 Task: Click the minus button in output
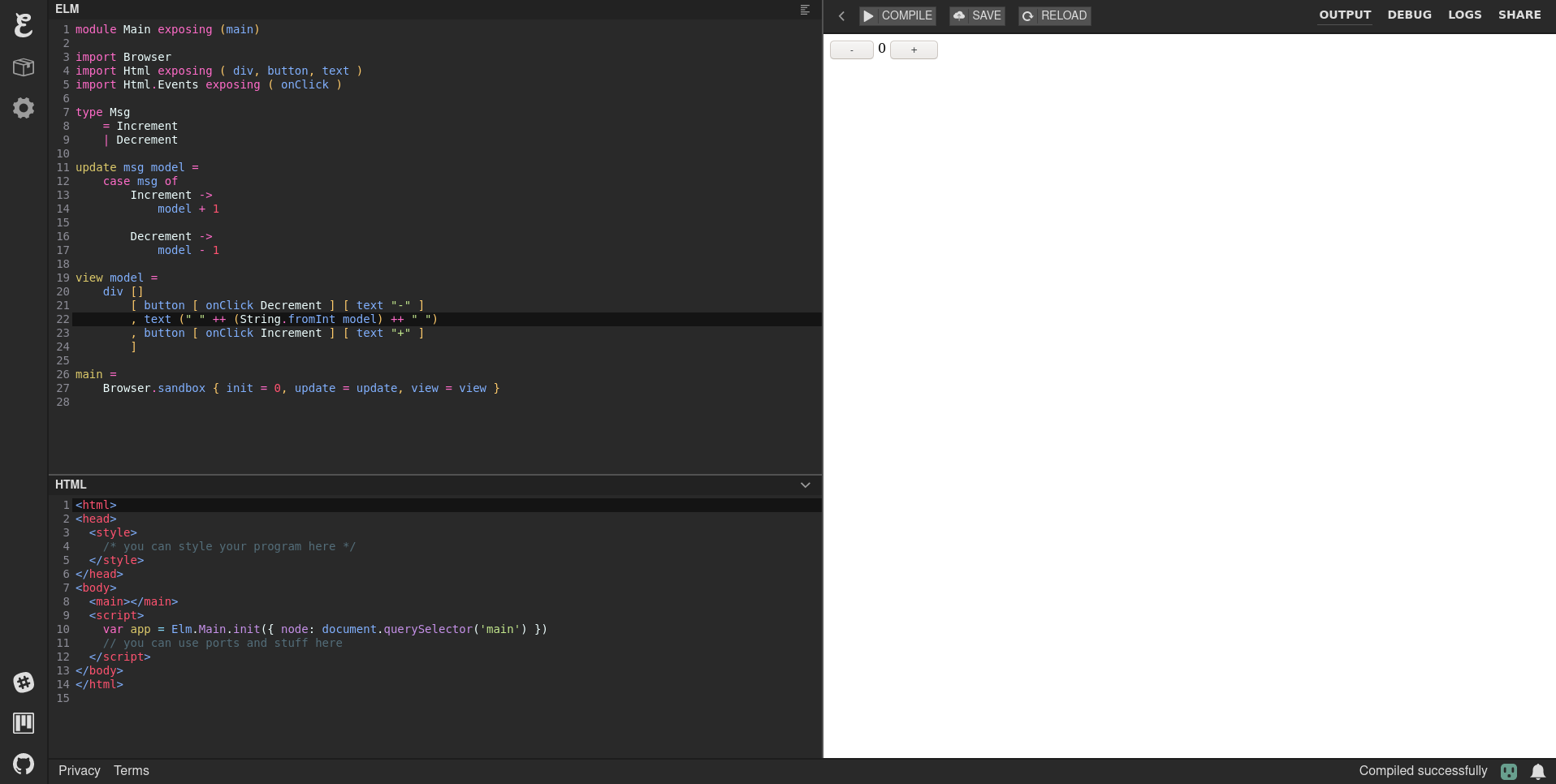pos(851,50)
